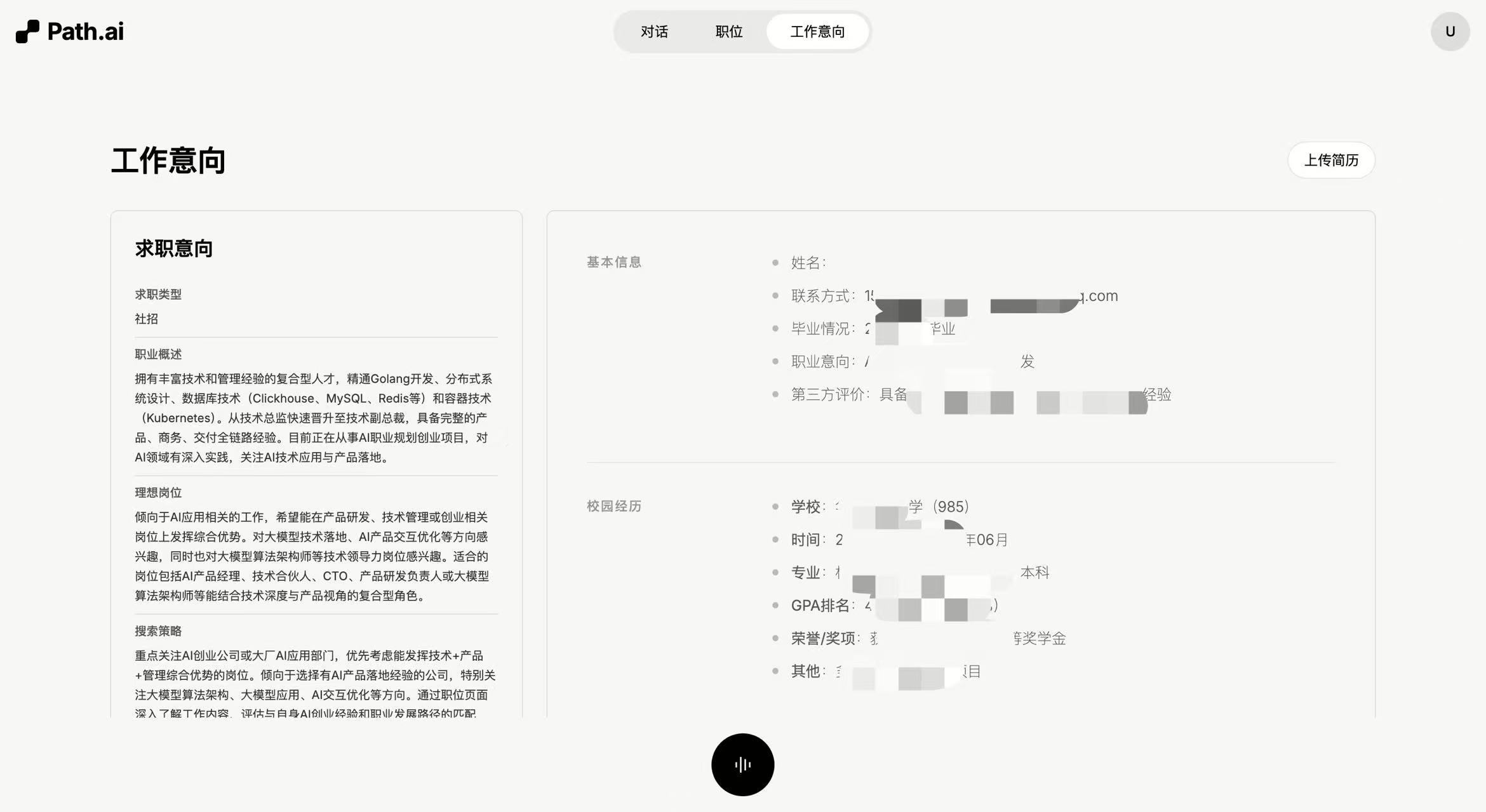Select the 工作意向 tab
1486x812 pixels.
coord(817,31)
